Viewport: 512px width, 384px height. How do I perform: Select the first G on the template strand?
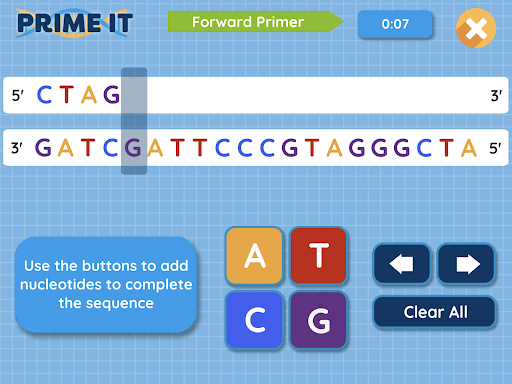coord(43,147)
